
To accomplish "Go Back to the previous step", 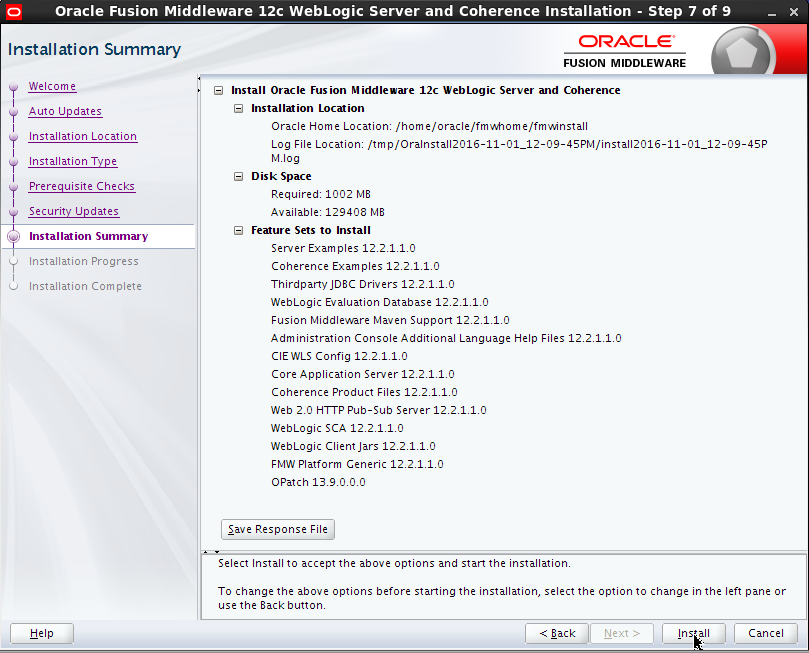I will [557, 633].
